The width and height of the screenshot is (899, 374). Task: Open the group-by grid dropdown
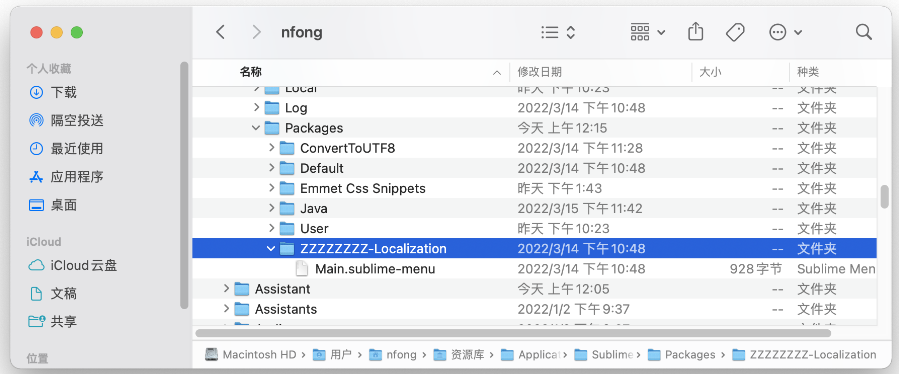(x=648, y=32)
